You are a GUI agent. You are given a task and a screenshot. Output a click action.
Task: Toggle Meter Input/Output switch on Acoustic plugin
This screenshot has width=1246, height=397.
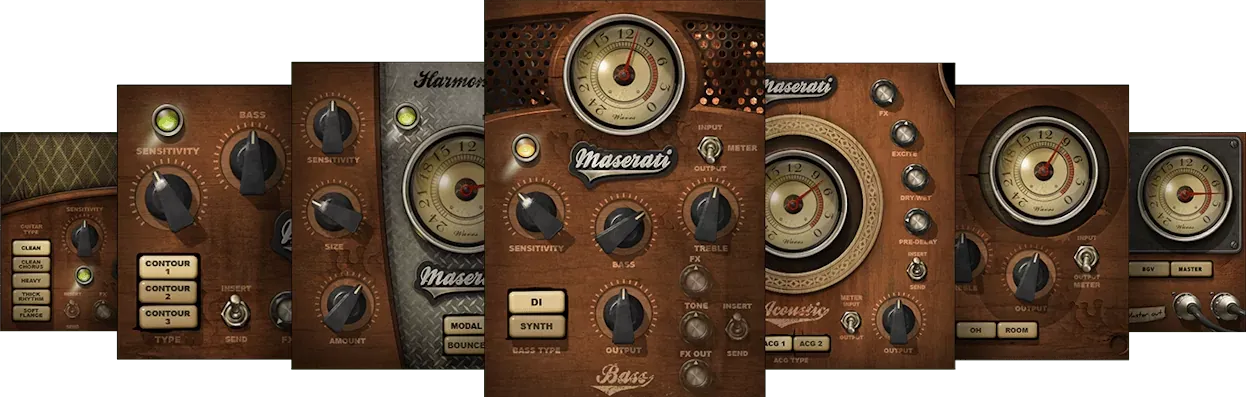[851, 322]
